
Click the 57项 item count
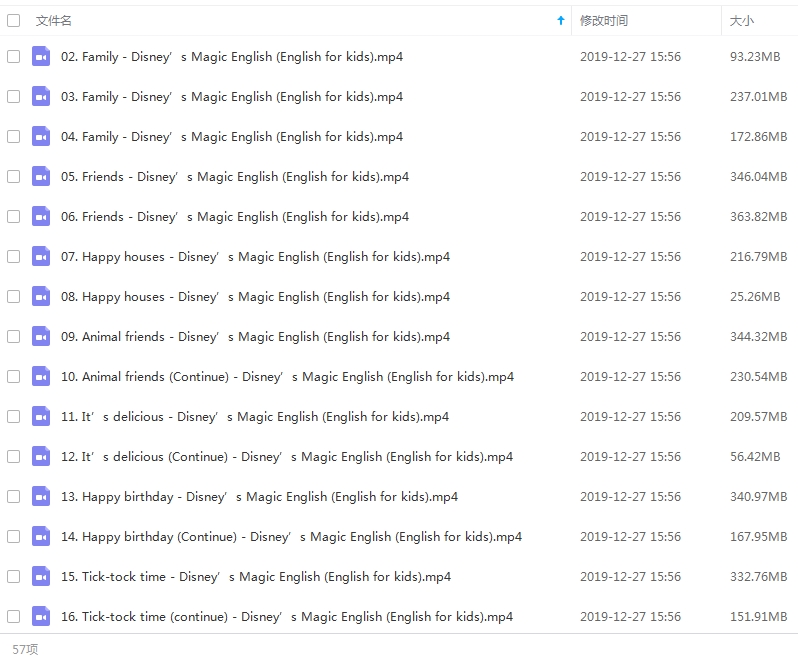tap(25, 649)
